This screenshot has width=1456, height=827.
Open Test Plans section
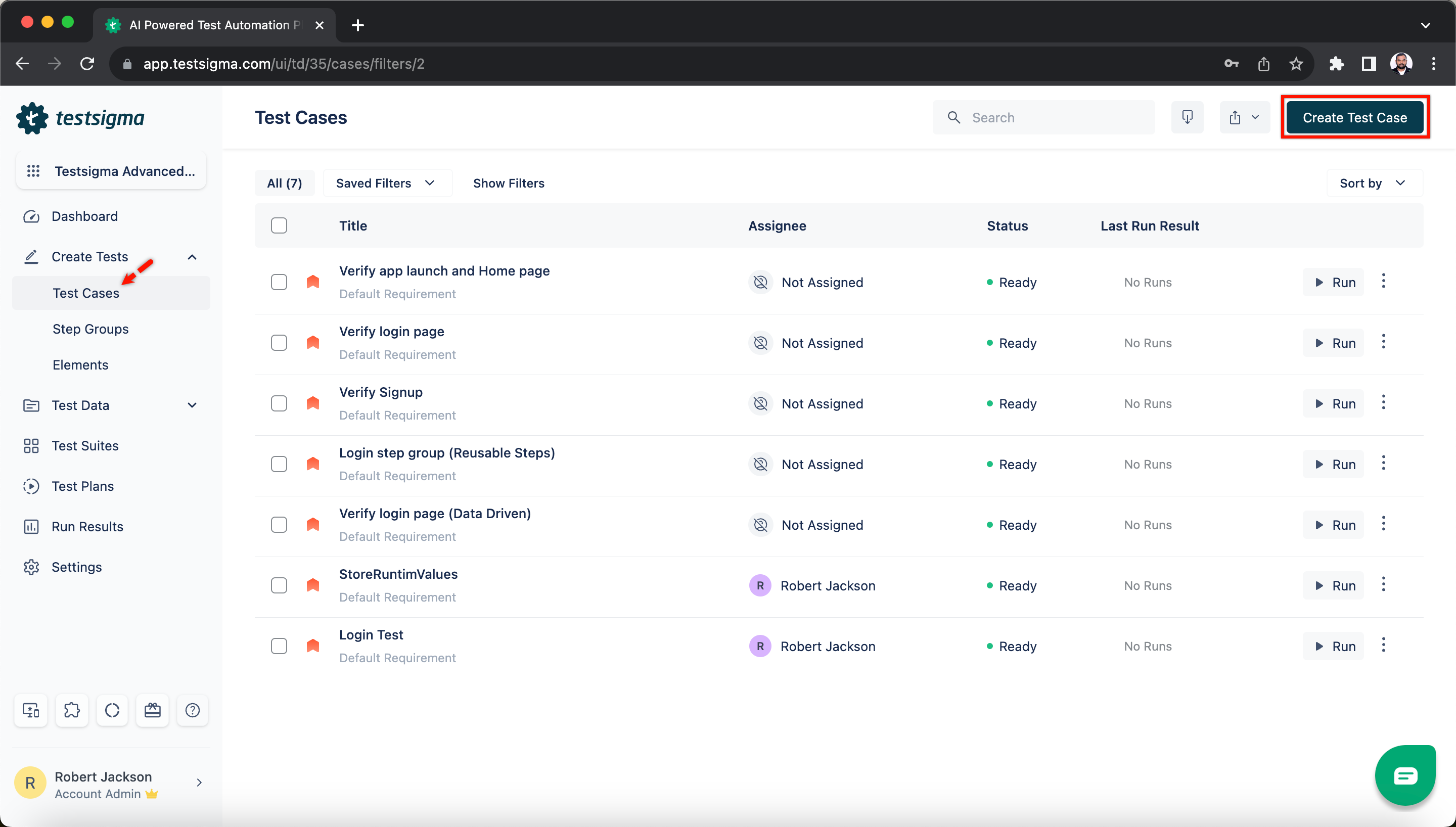83,486
